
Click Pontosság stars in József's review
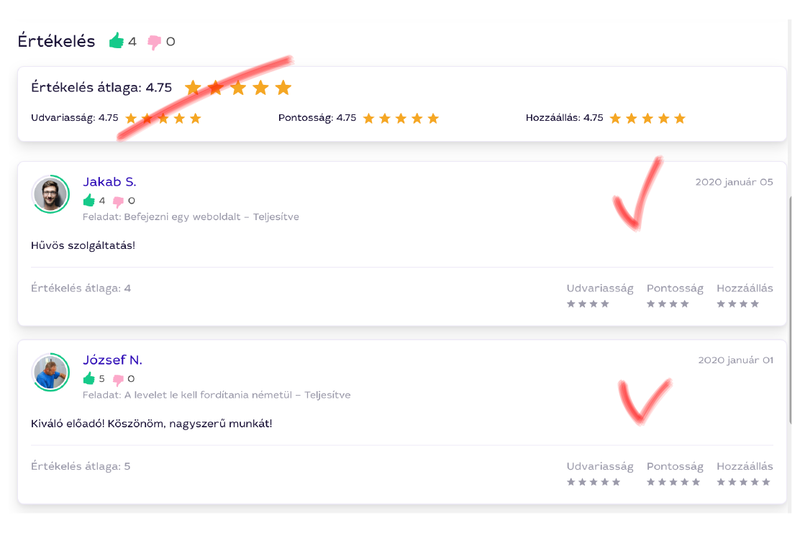pyautogui.click(x=674, y=482)
